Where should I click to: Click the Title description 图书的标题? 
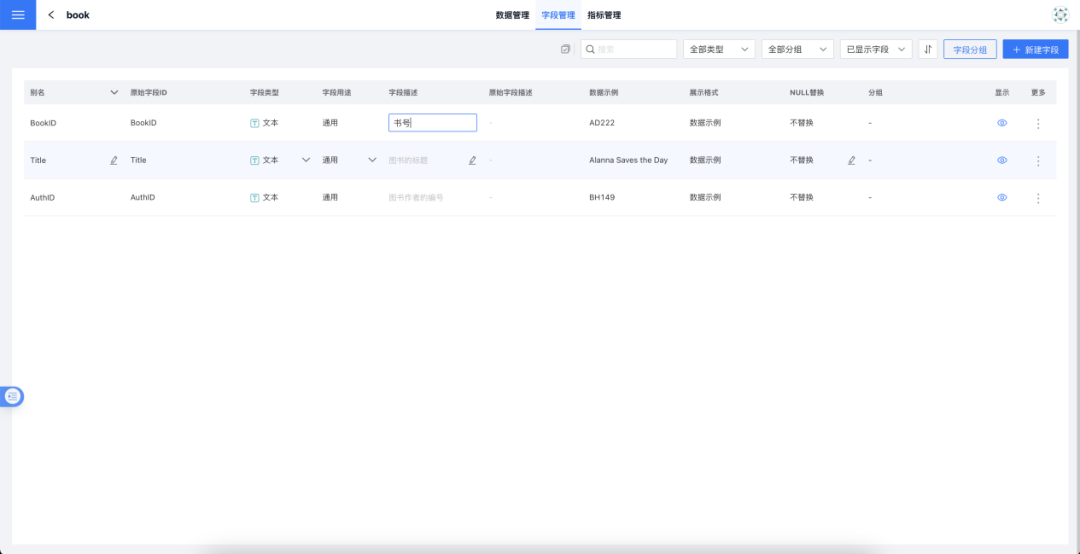coord(408,160)
